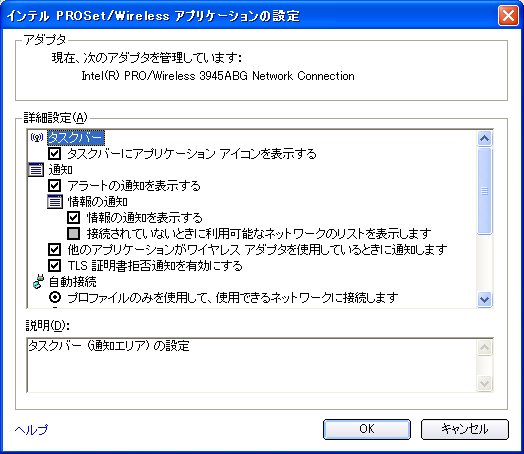The height and width of the screenshot is (454, 524).
Task: Click the キャンセル button
Action: pos(465,429)
